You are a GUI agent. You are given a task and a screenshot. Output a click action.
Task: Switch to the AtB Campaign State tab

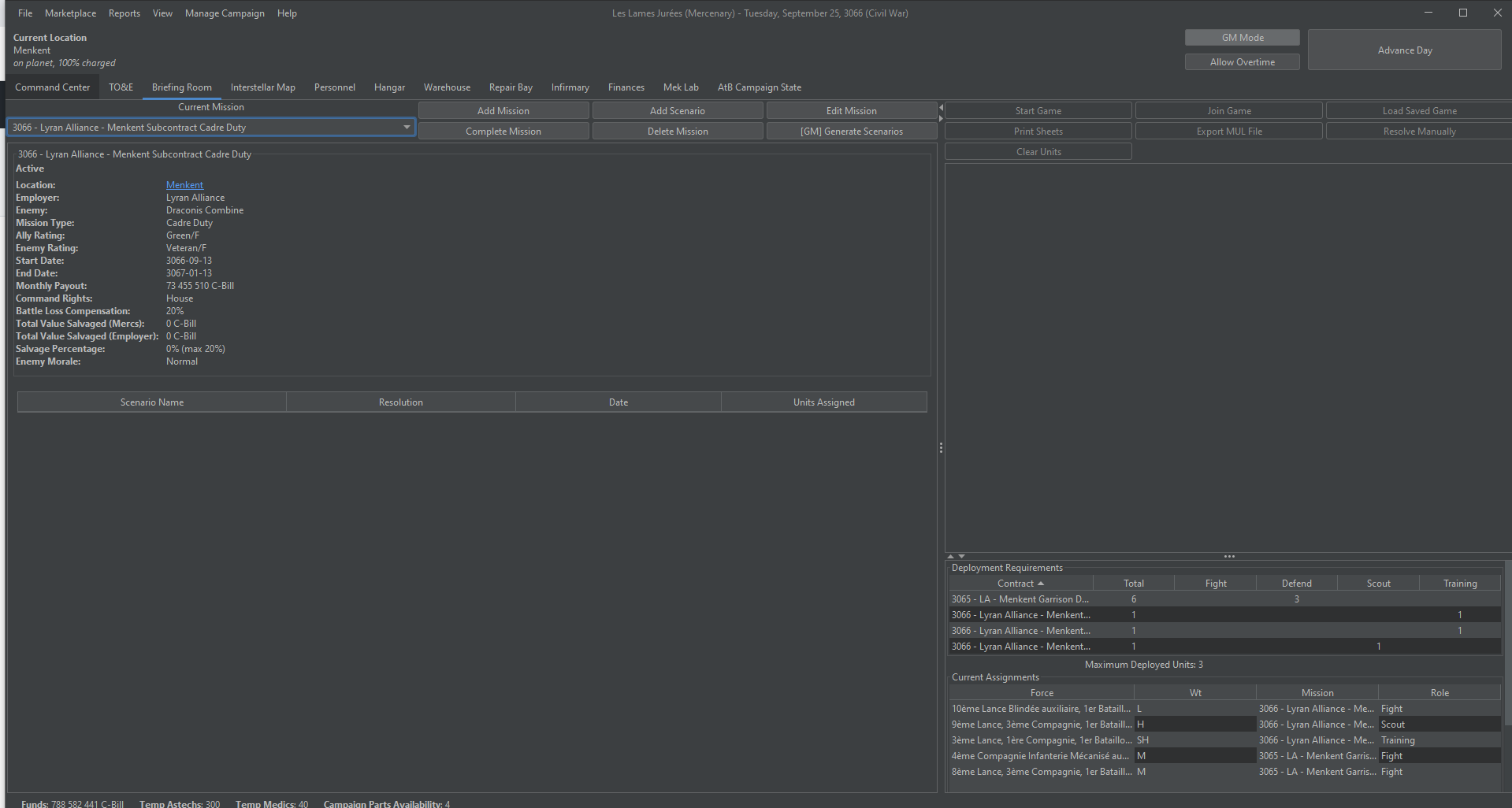[x=758, y=87]
